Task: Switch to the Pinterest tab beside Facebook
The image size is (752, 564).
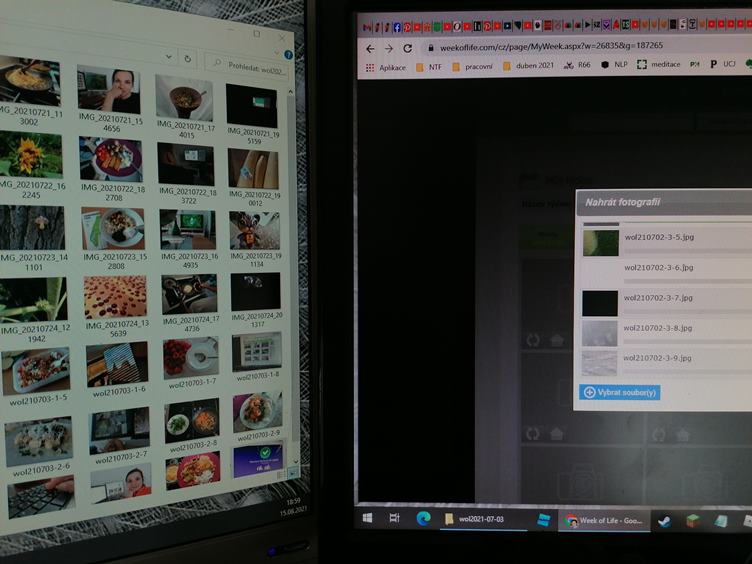Action: pyautogui.click(x=407, y=27)
